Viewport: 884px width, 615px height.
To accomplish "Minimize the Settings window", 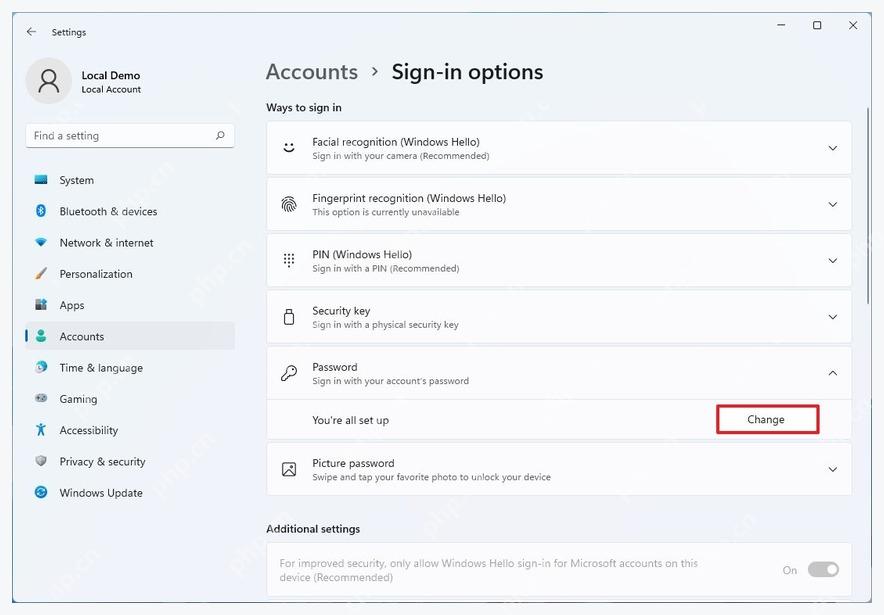I will (x=781, y=25).
